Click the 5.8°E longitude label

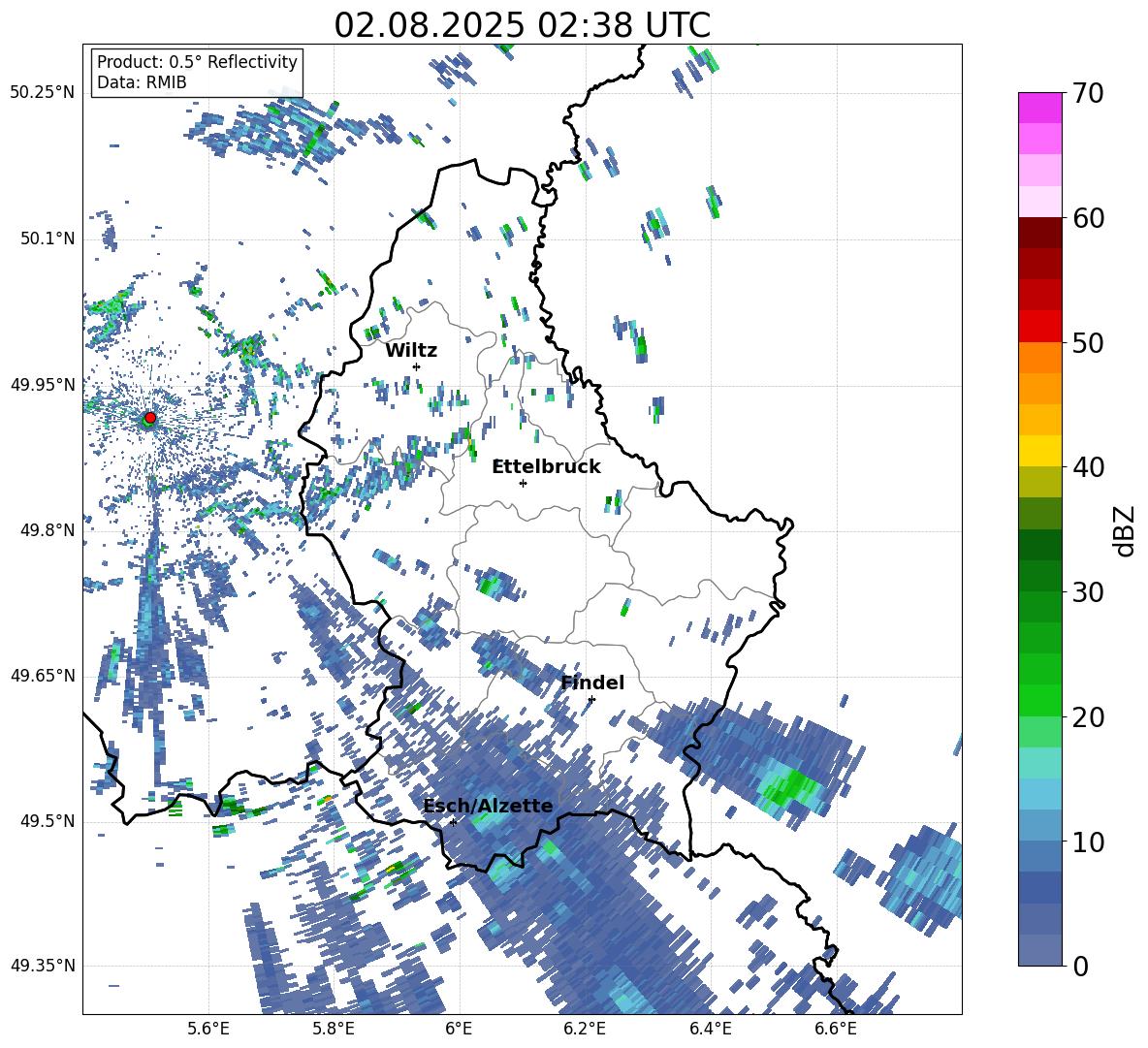[334, 1030]
